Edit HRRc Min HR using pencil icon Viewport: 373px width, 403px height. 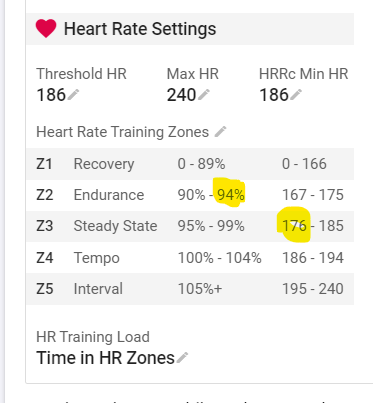point(296,95)
